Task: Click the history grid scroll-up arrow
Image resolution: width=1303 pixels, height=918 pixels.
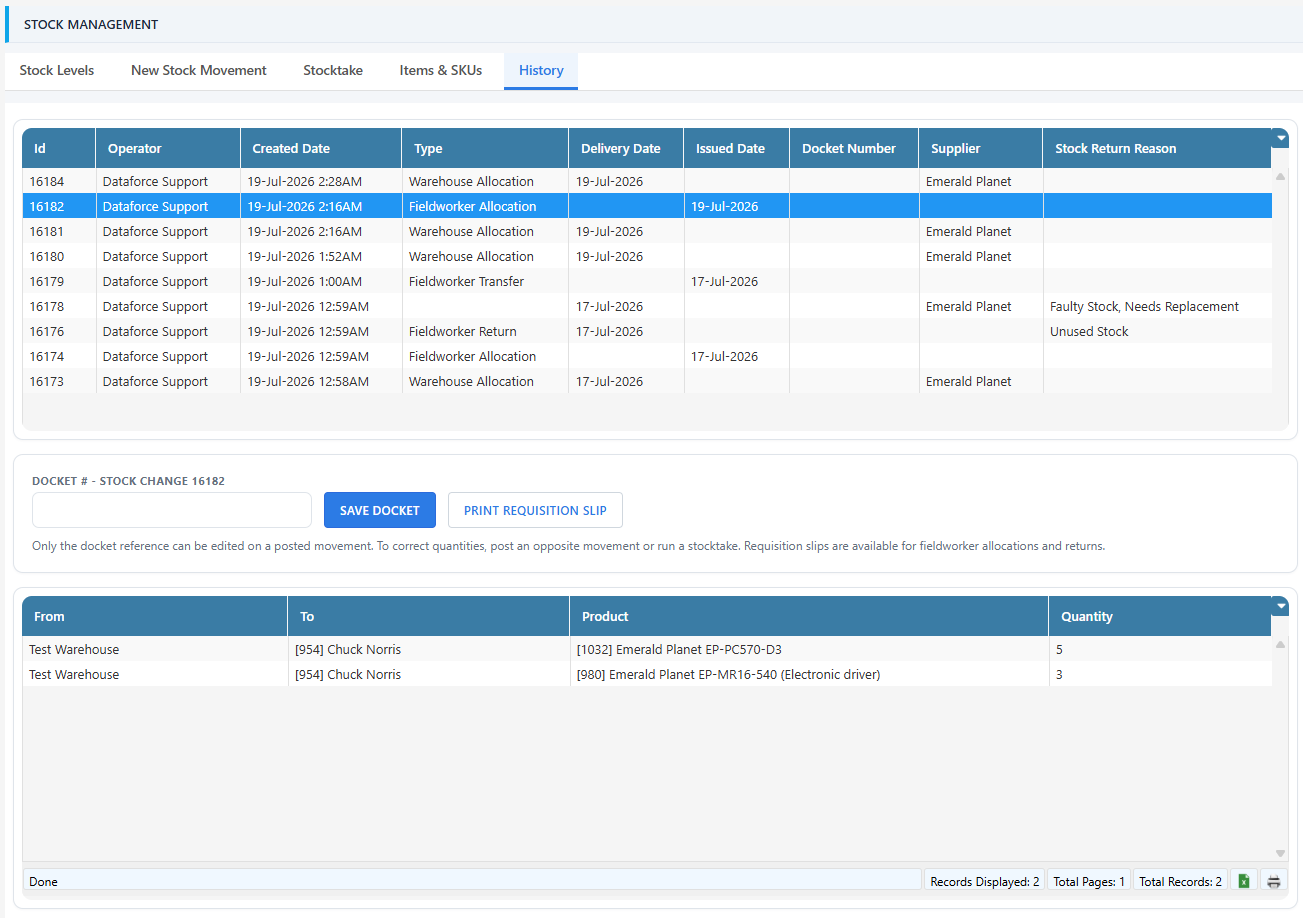Action: (x=1281, y=176)
